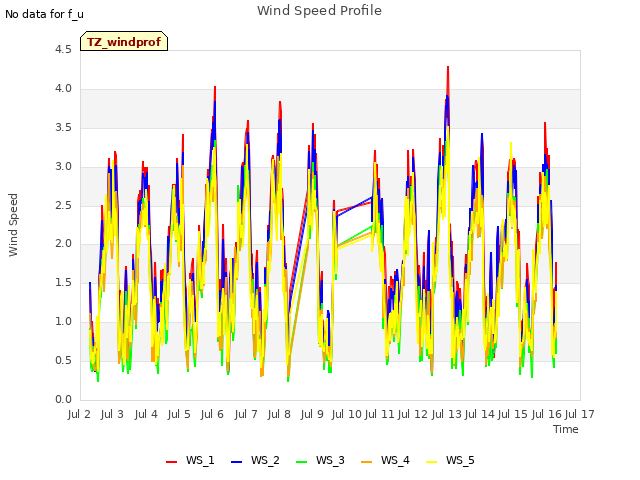Click the Jul 5 x-axis tick label

coord(179,414)
